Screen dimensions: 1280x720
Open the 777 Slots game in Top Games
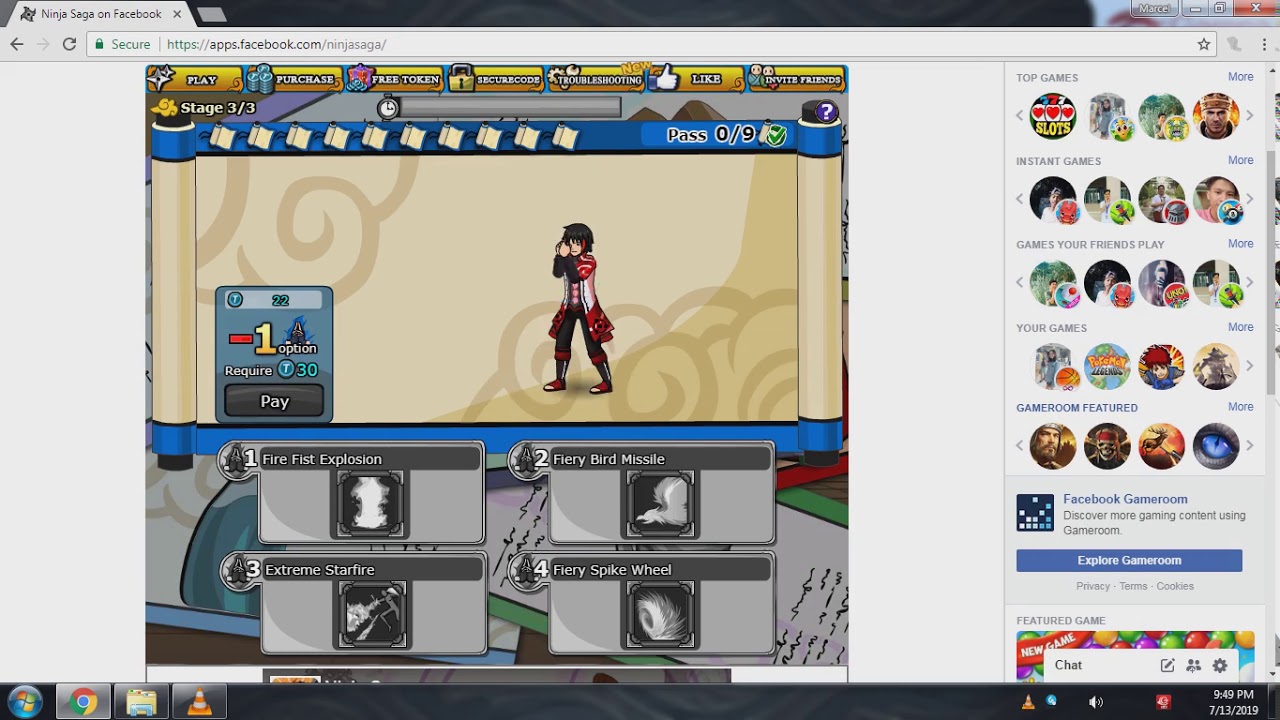coord(1053,116)
